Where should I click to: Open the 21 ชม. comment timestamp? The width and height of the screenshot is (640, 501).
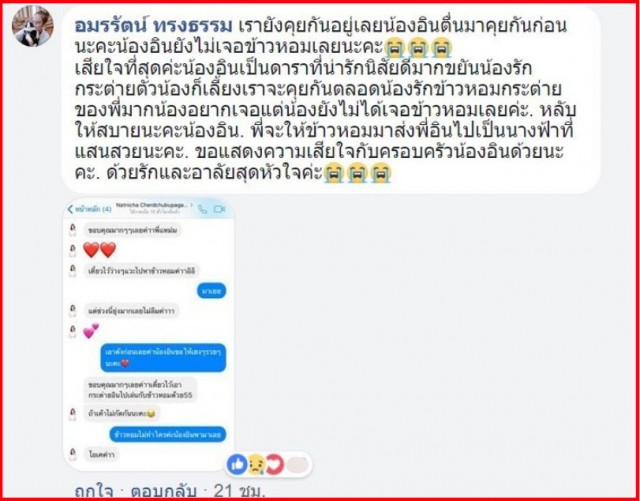click(x=239, y=492)
